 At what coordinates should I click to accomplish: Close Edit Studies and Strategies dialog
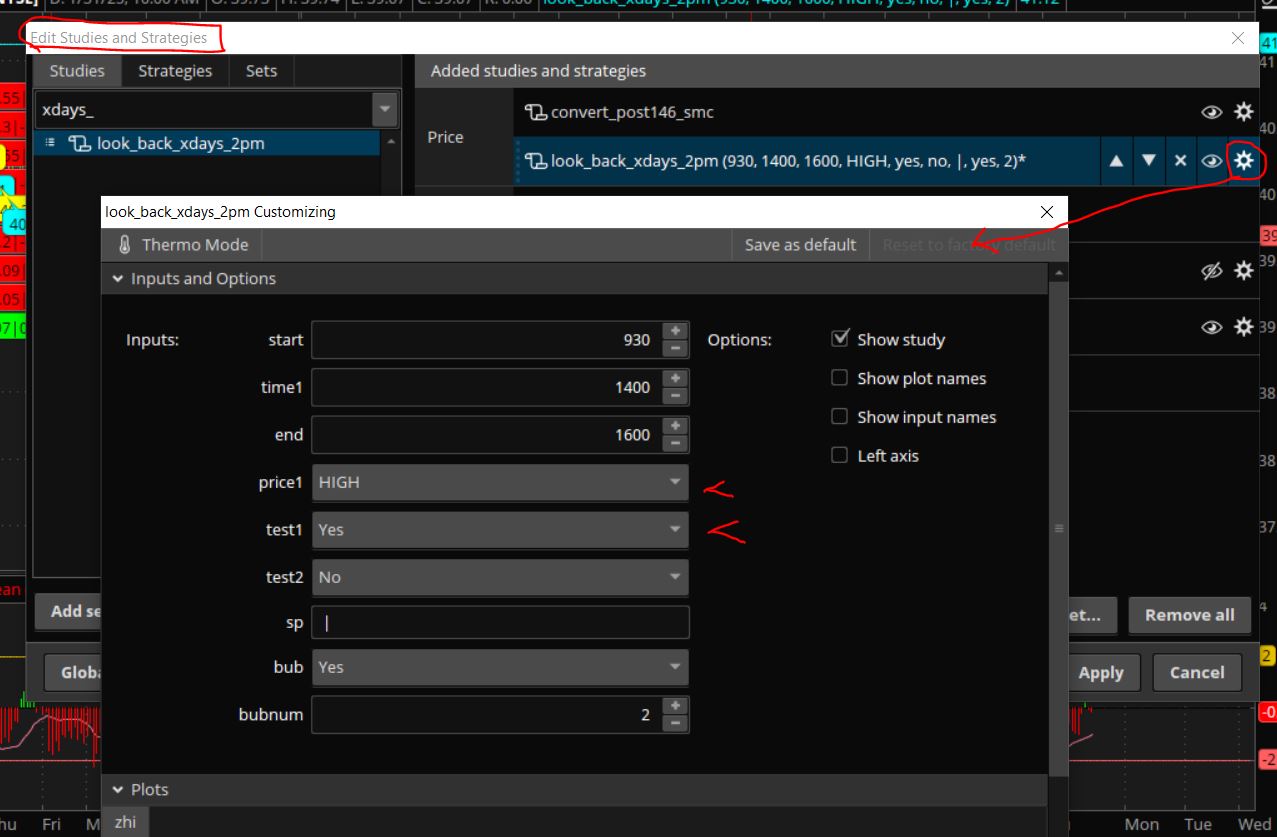[1238, 38]
